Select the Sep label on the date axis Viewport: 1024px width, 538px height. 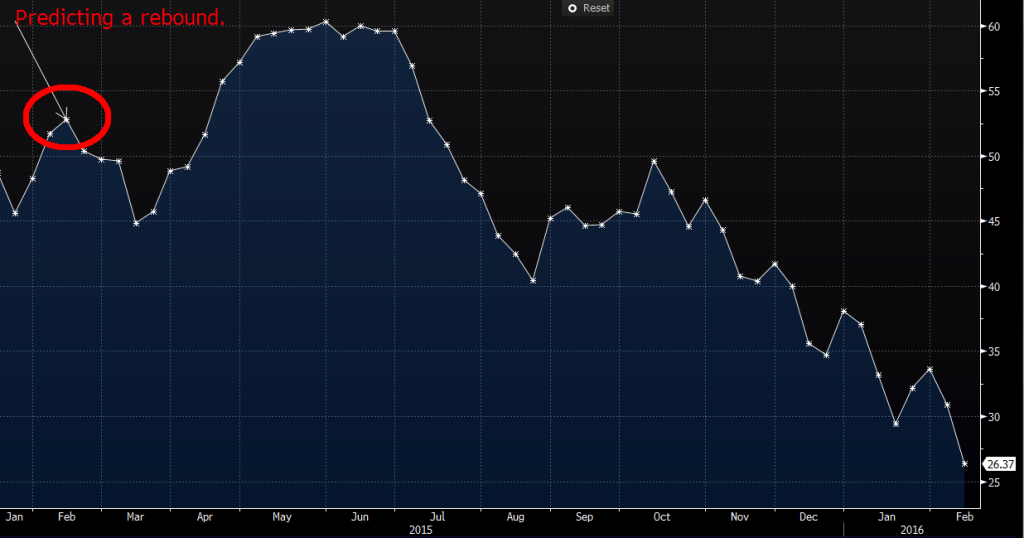[x=584, y=516]
